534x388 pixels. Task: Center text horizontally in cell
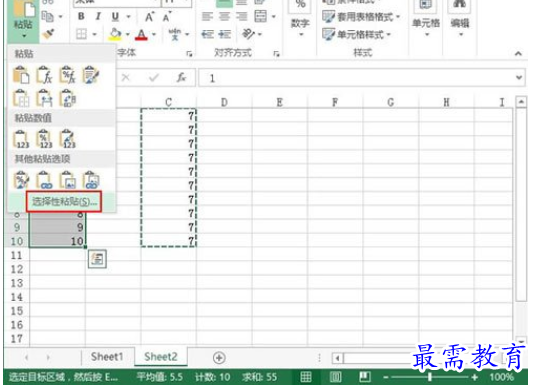pos(224,16)
